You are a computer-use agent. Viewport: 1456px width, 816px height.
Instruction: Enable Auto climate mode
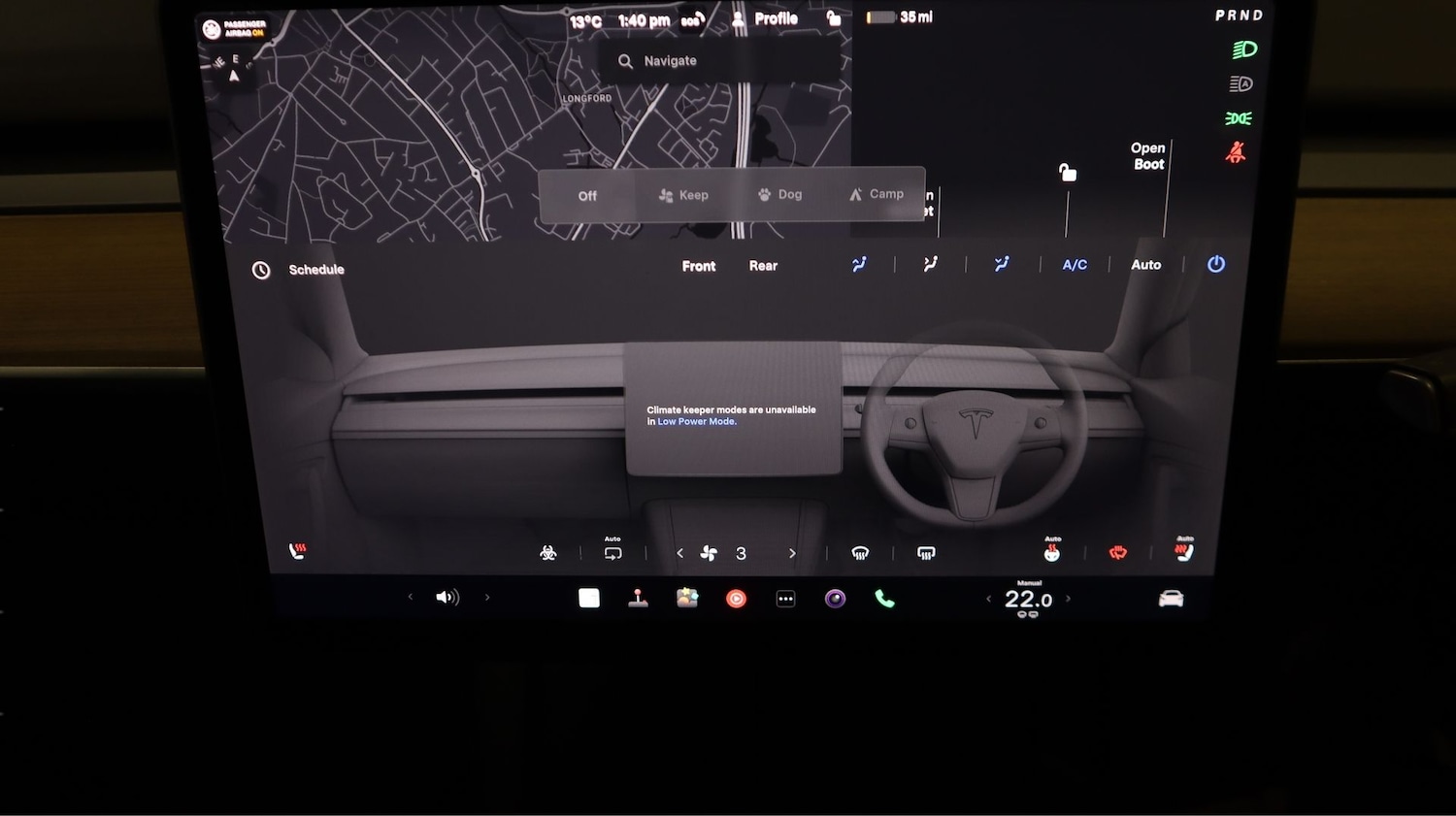1145,264
